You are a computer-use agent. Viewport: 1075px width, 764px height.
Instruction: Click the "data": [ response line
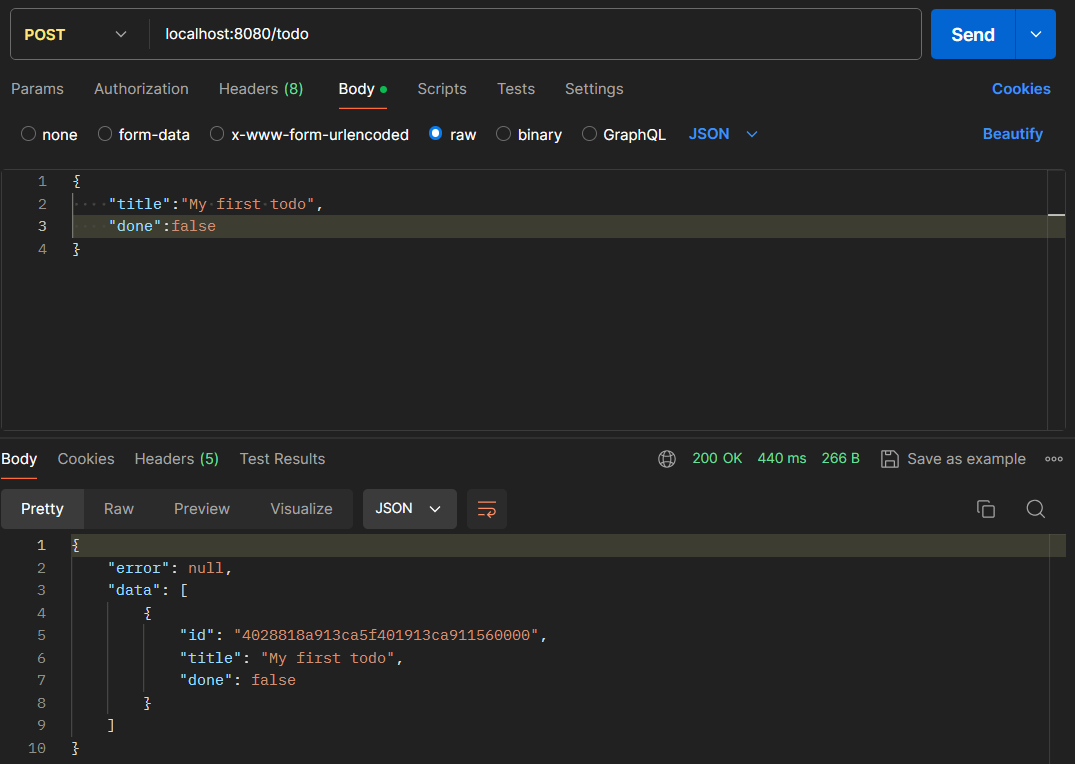click(147, 590)
